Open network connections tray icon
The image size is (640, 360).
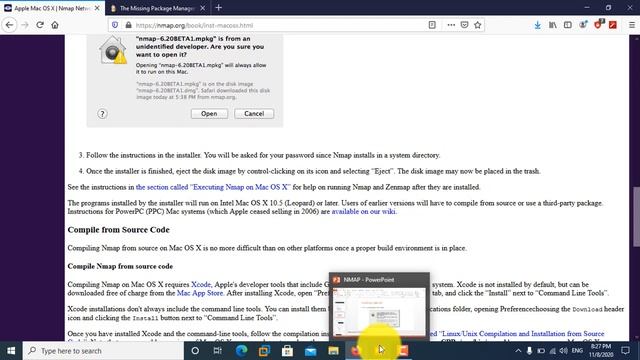coord(552,351)
